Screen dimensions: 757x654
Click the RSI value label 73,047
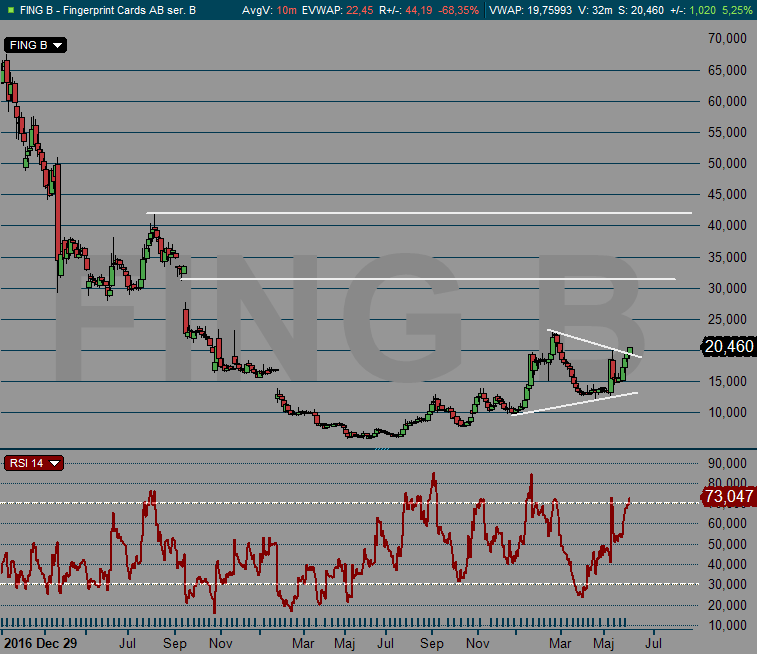[729, 496]
